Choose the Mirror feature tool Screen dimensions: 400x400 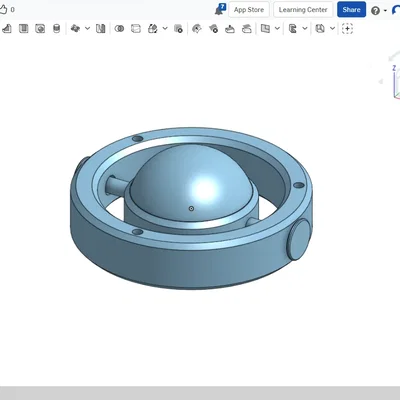coord(101,29)
